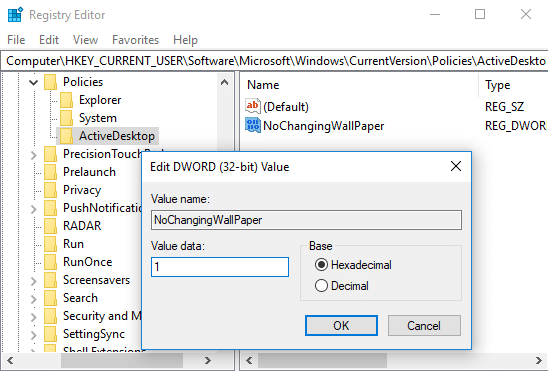The height and width of the screenshot is (371, 548).
Task: Select the Privacy tree label
Action: (x=82, y=190)
